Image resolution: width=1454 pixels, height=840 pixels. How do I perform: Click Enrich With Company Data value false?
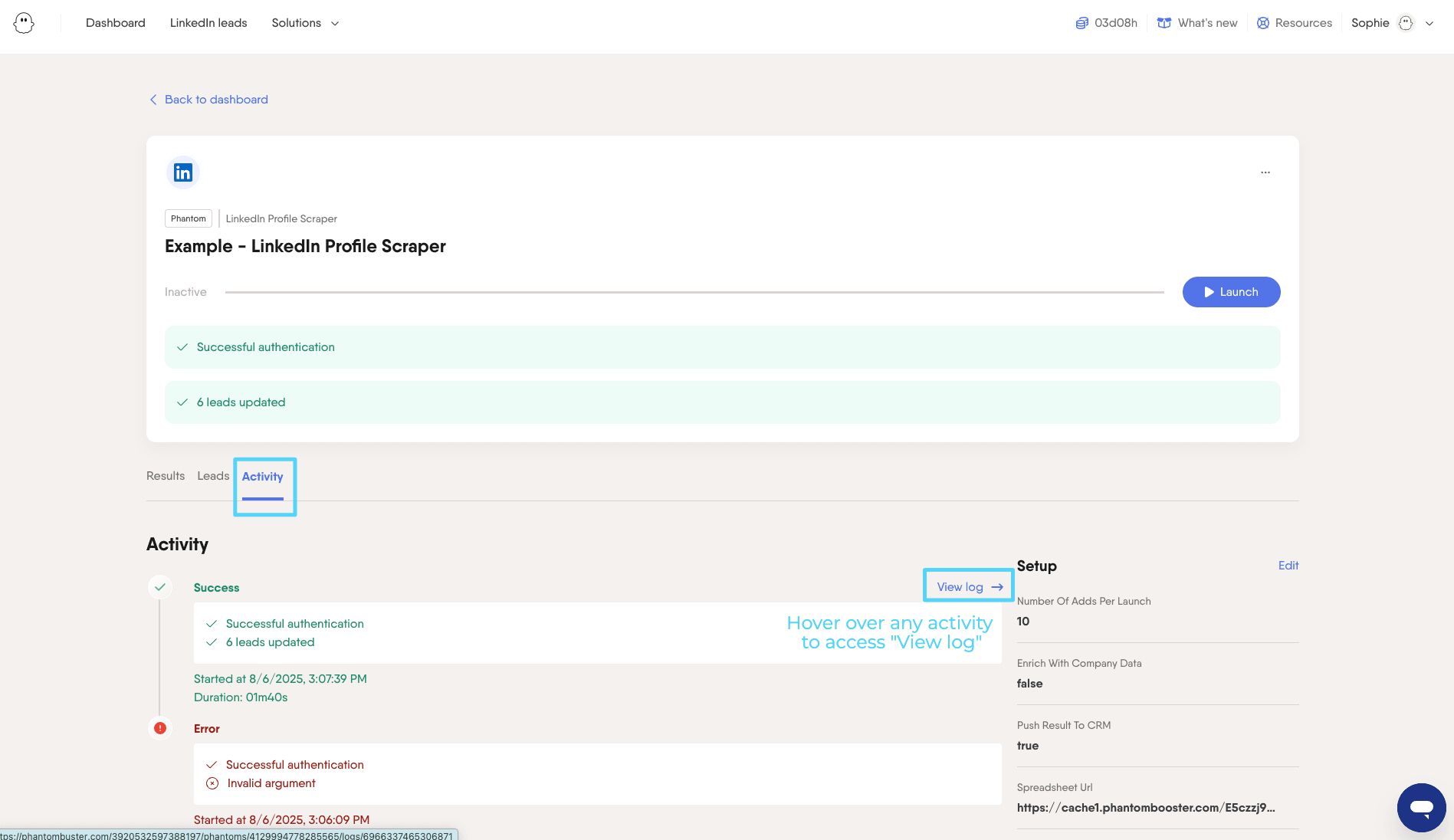coord(1029,684)
